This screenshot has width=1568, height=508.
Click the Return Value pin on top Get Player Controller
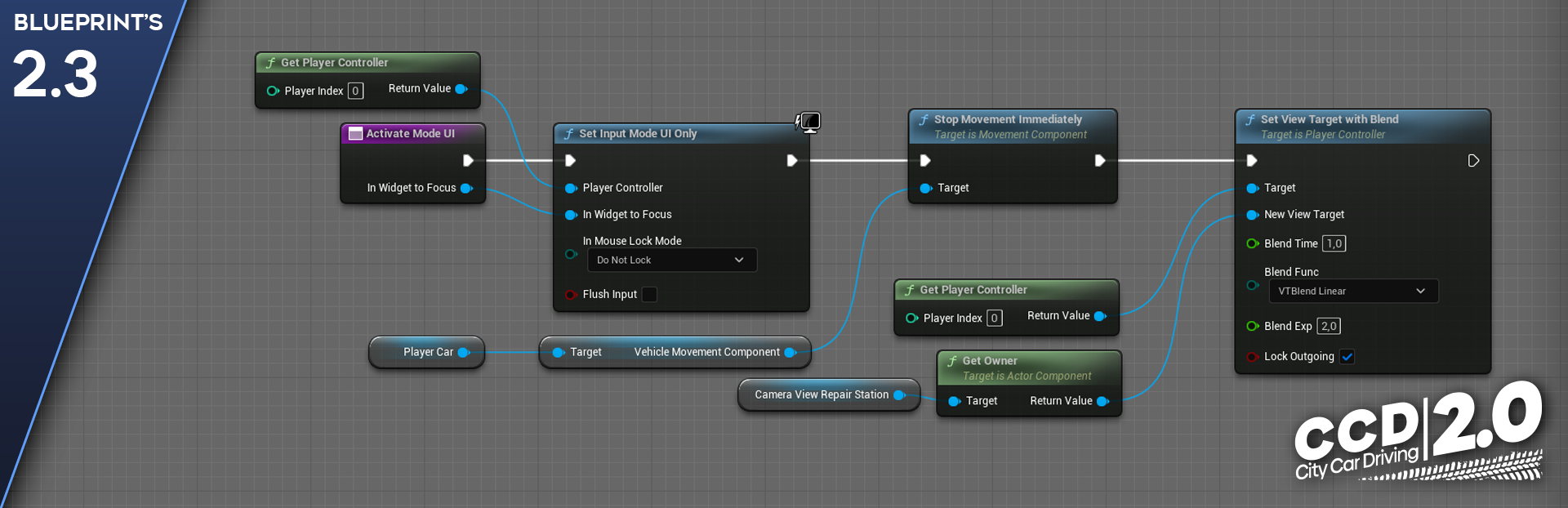[x=461, y=89]
